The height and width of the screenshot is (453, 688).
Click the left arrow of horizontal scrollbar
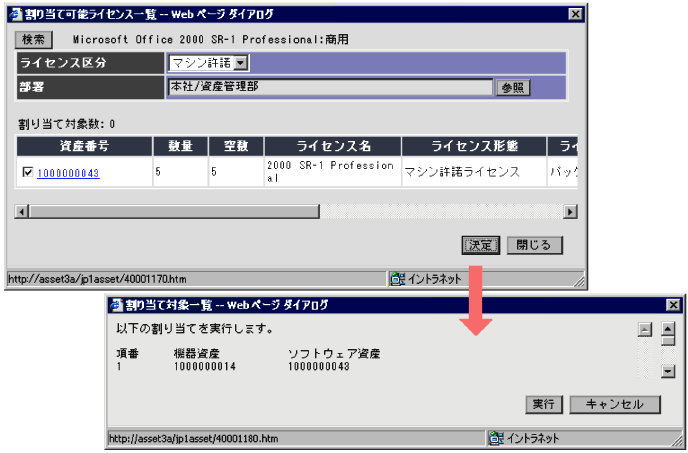click(x=21, y=212)
